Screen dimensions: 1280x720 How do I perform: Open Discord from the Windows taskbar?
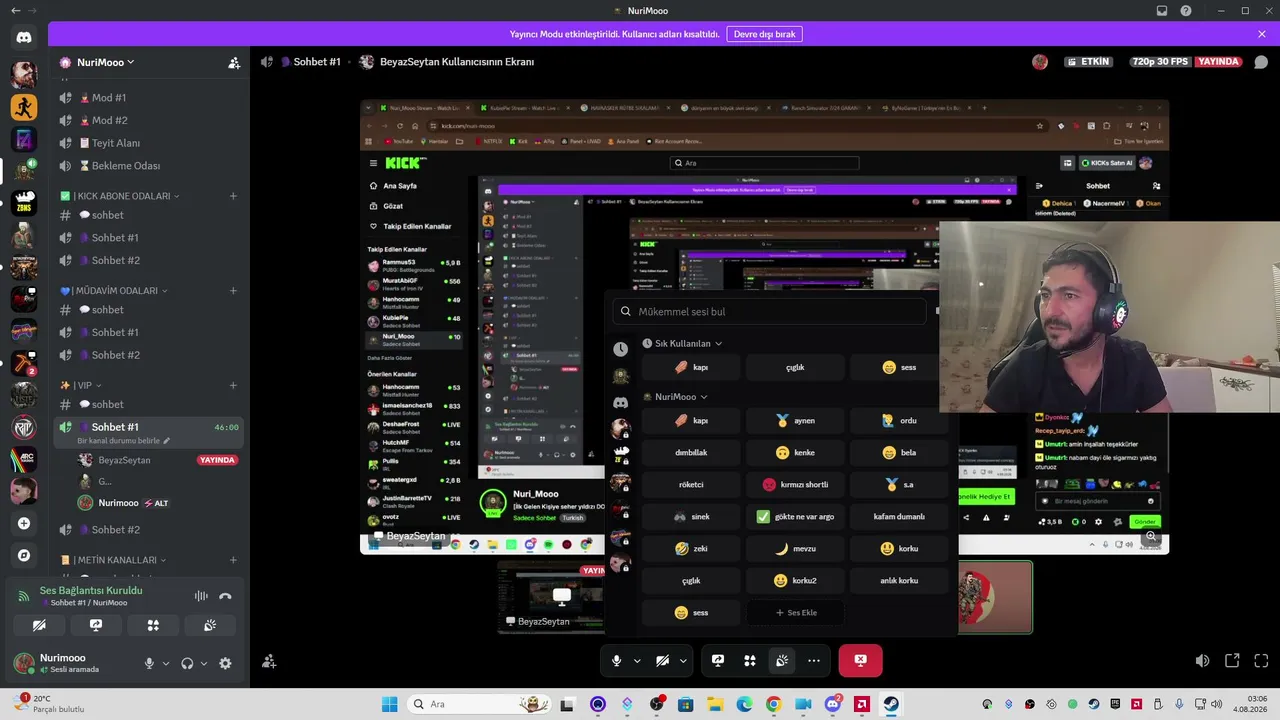(832, 704)
